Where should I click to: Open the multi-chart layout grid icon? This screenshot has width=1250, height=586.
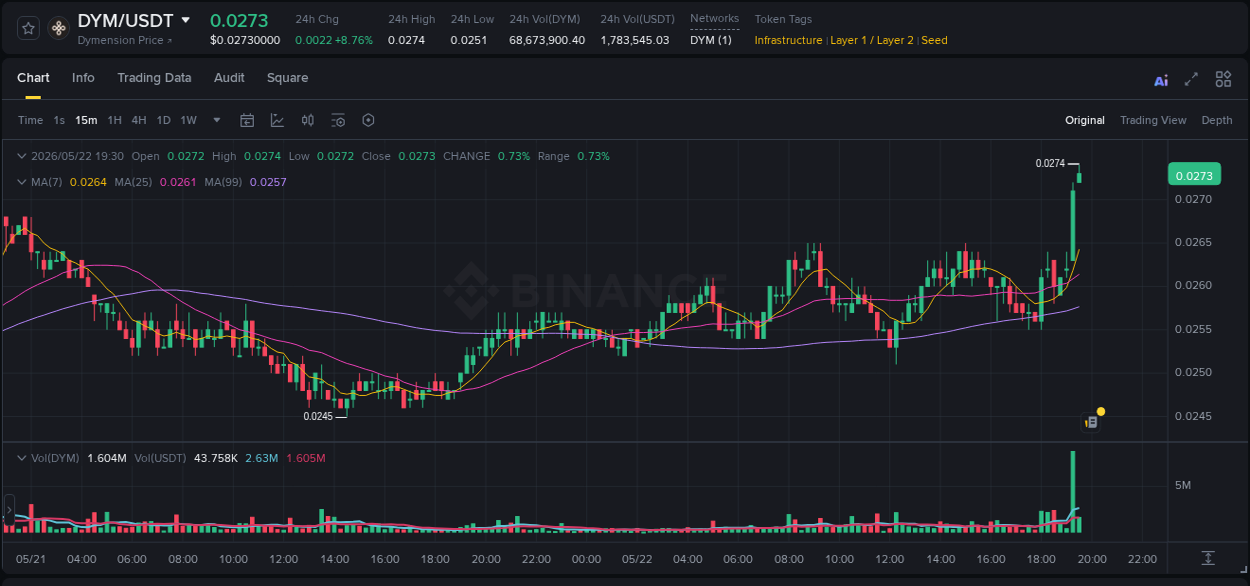[1223, 79]
